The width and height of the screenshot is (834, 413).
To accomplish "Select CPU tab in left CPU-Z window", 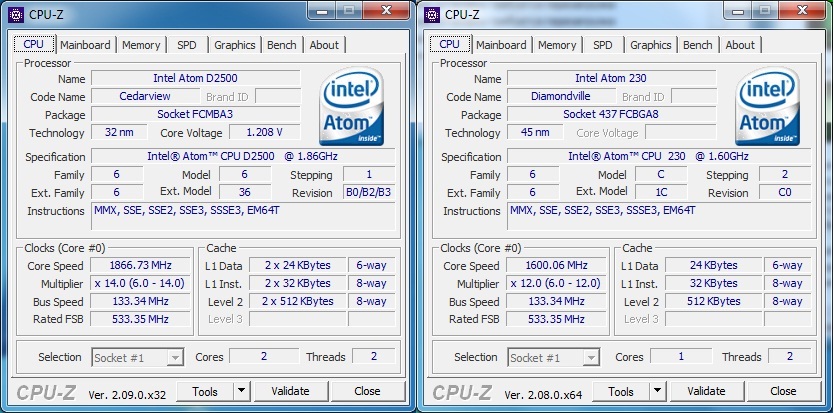I will click(34, 44).
